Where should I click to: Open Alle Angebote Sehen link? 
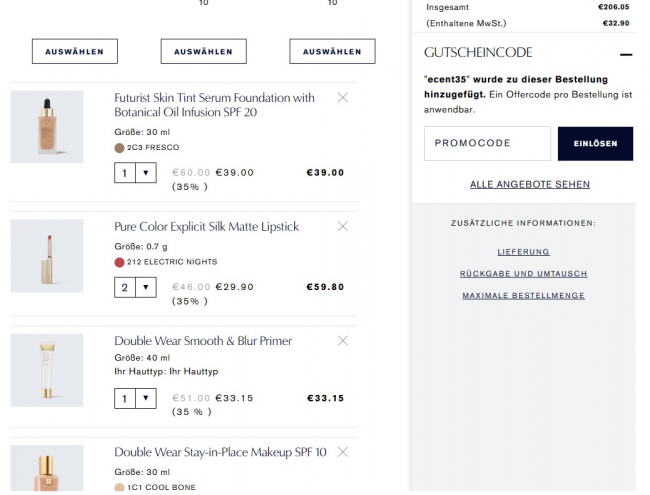click(x=530, y=184)
